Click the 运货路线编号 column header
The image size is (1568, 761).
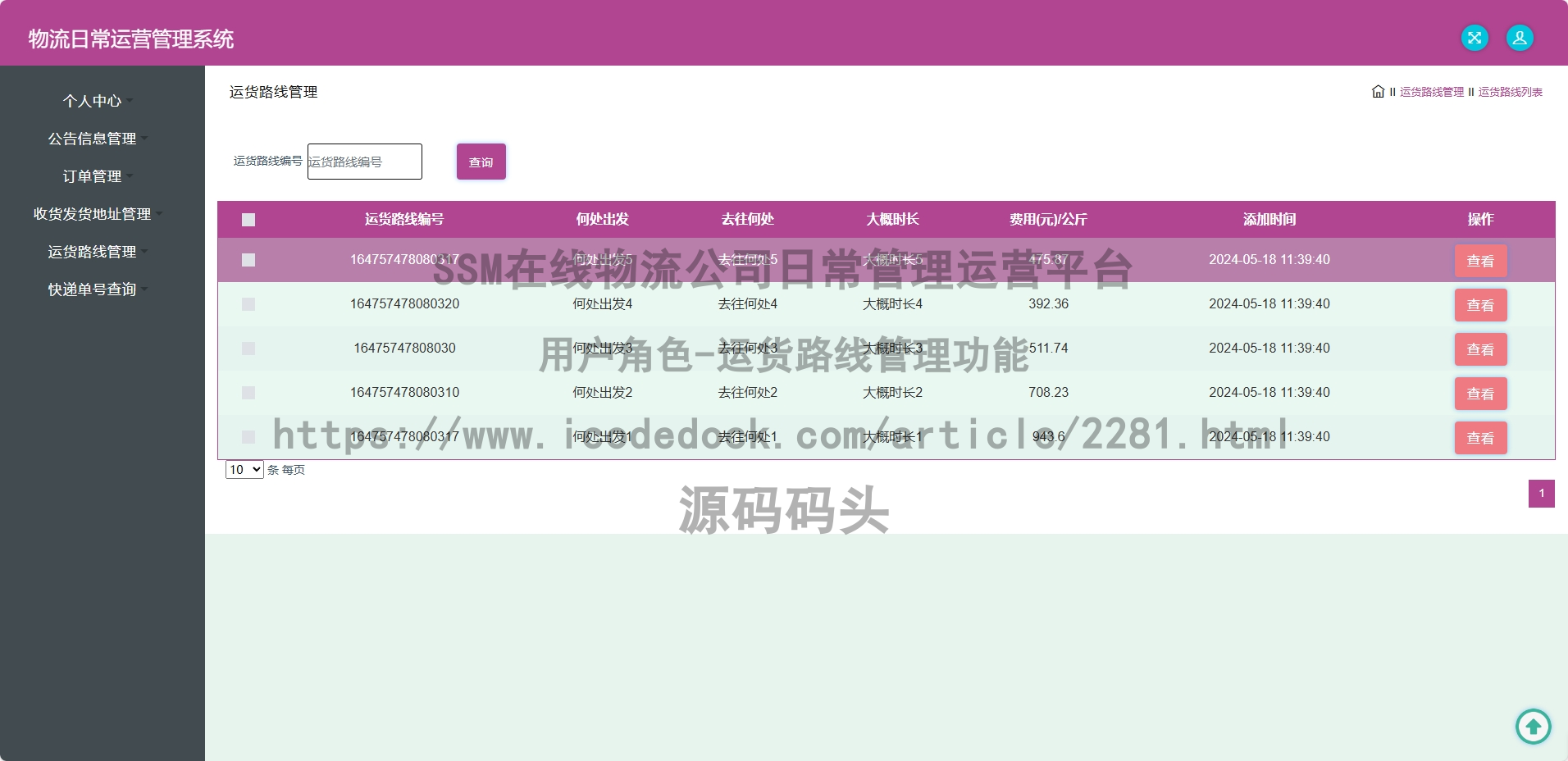pyautogui.click(x=404, y=219)
